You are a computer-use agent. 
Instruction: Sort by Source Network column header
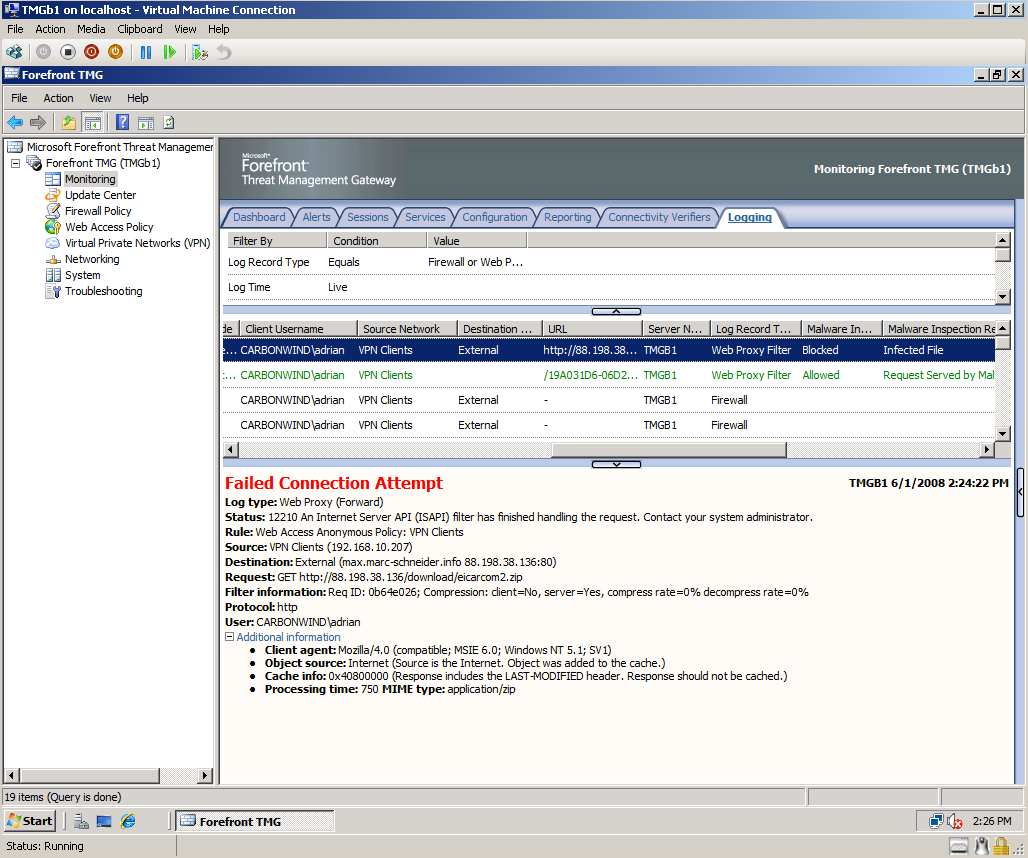pos(407,328)
